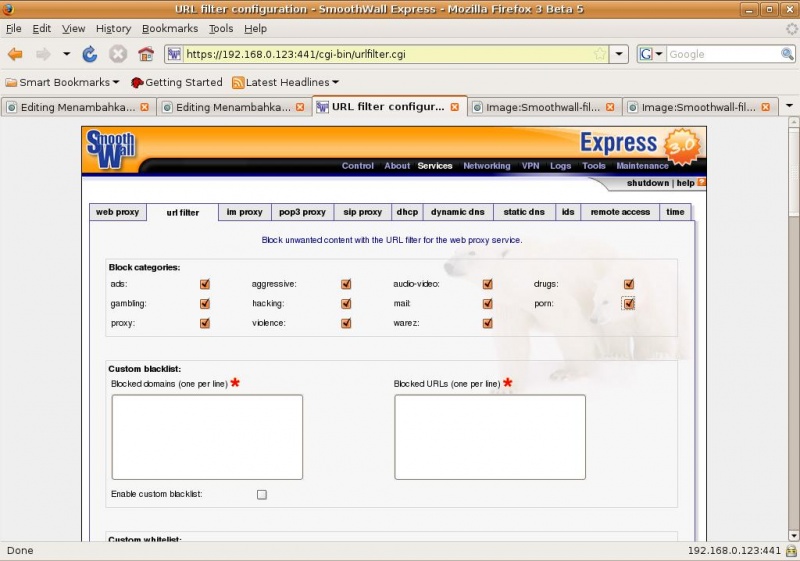Screen dimensions: 800x561
Task: Click the Firefox back arrow button
Action: point(15,54)
